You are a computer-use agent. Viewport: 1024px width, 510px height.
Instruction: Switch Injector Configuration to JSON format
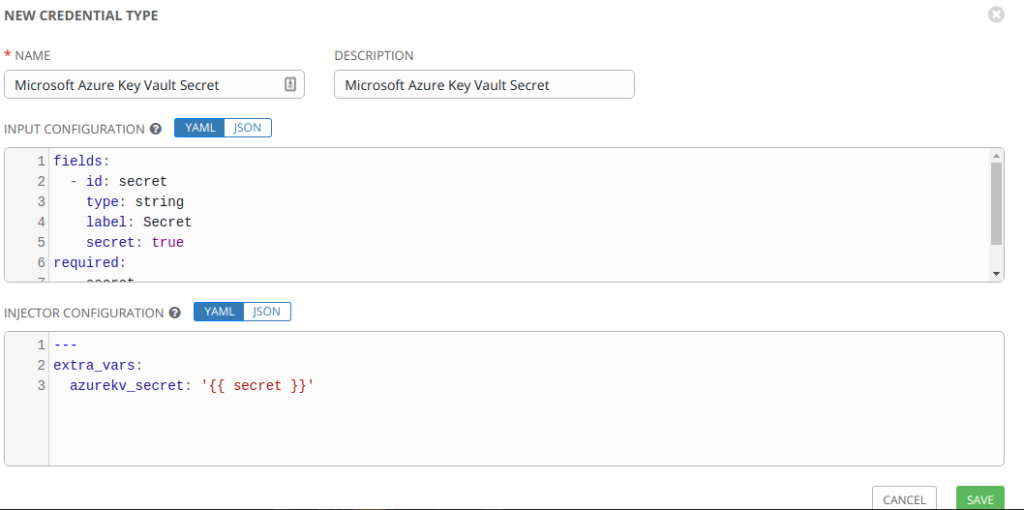pos(267,312)
